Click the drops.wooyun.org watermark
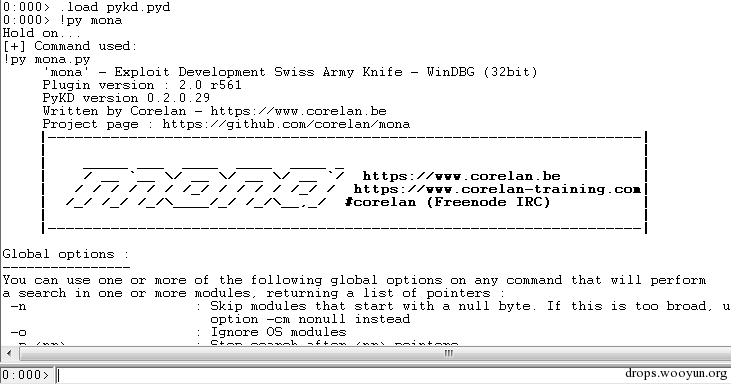This screenshot has width=731, height=385. point(676,373)
